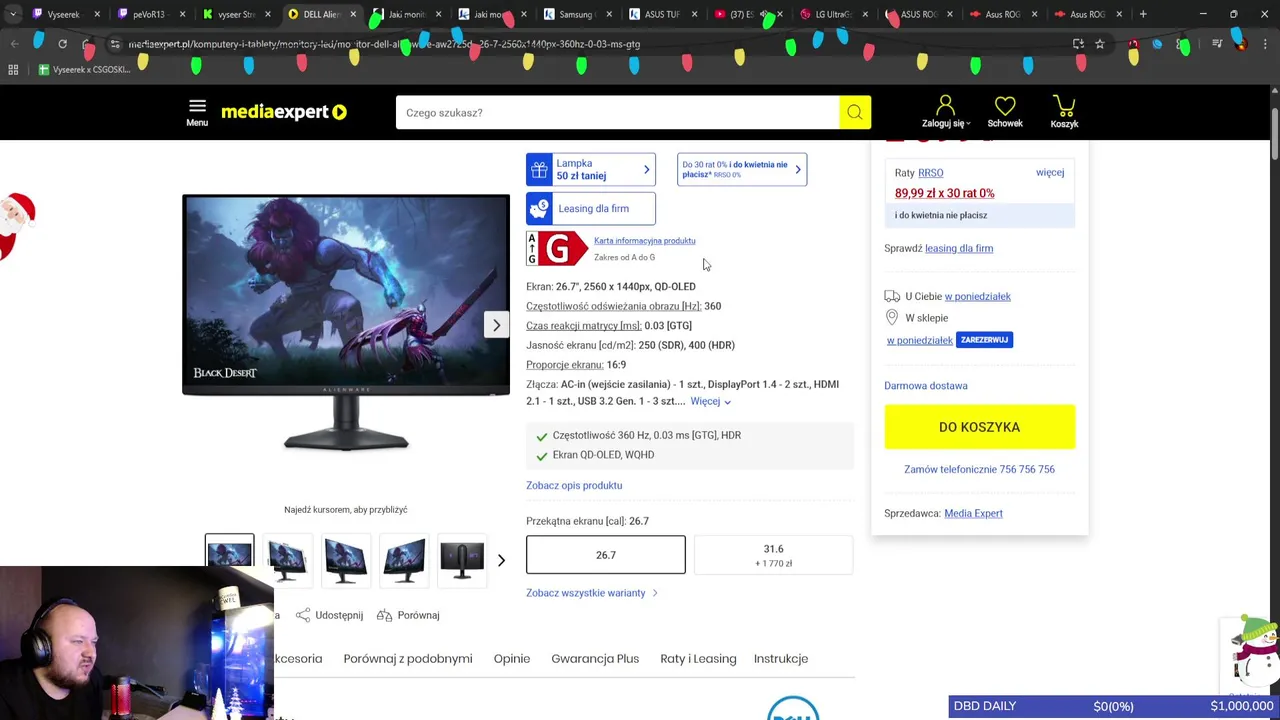The height and width of the screenshot is (720, 1280).
Task: Open the RRSO link next to Raty
Action: coord(931,173)
